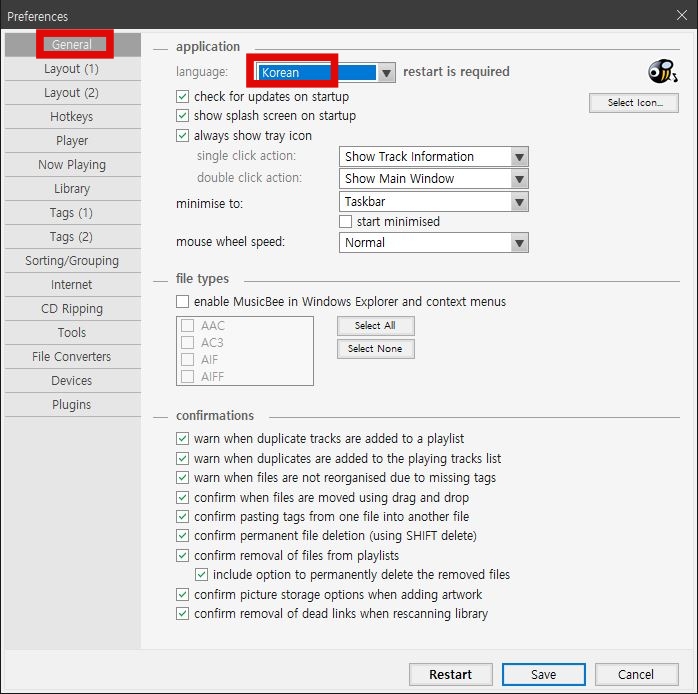Open CD Ripping settings
Screen dimensions: 698x694
coord(73,309)
